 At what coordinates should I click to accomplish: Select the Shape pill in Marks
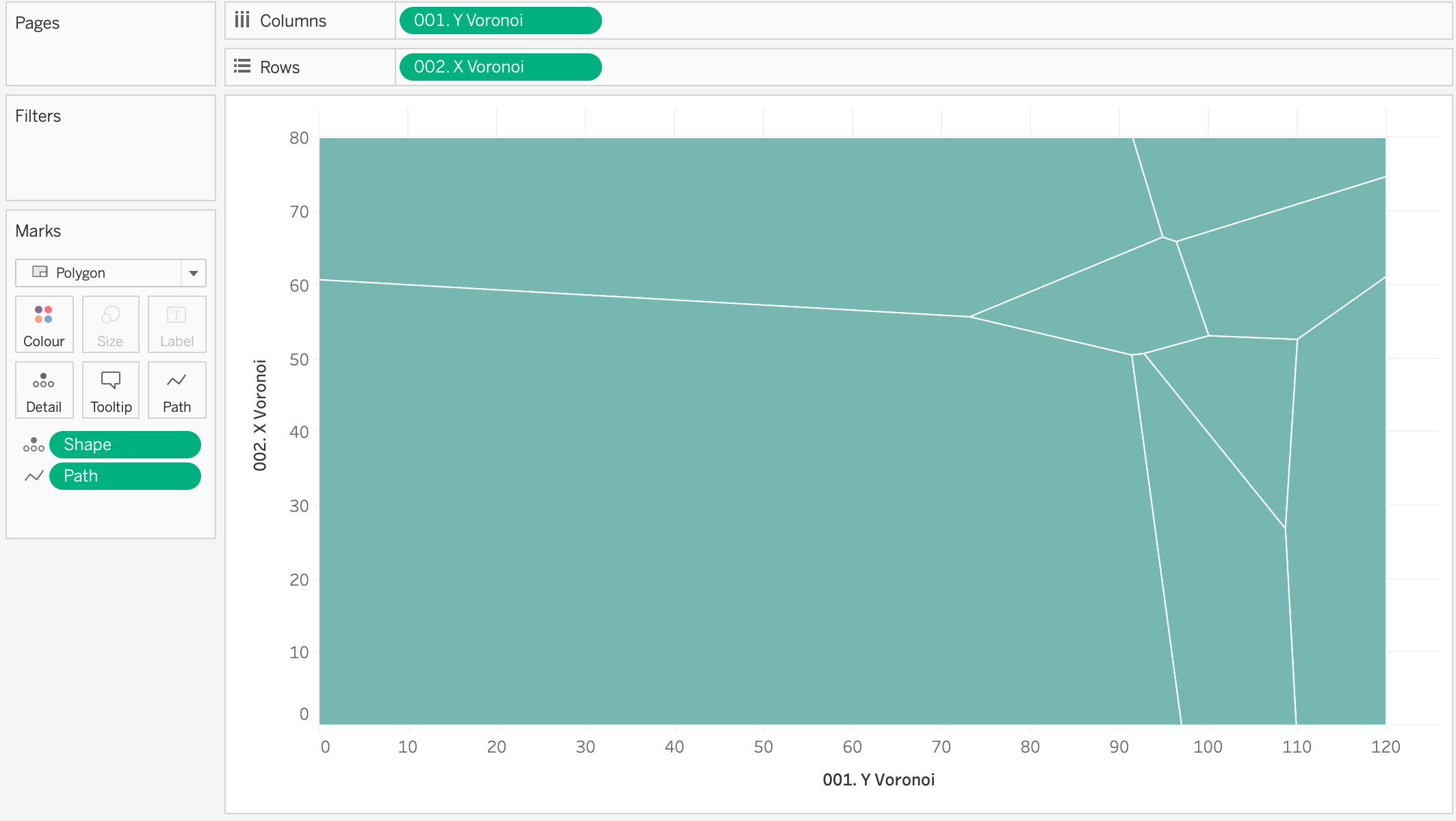coord(125,445)
